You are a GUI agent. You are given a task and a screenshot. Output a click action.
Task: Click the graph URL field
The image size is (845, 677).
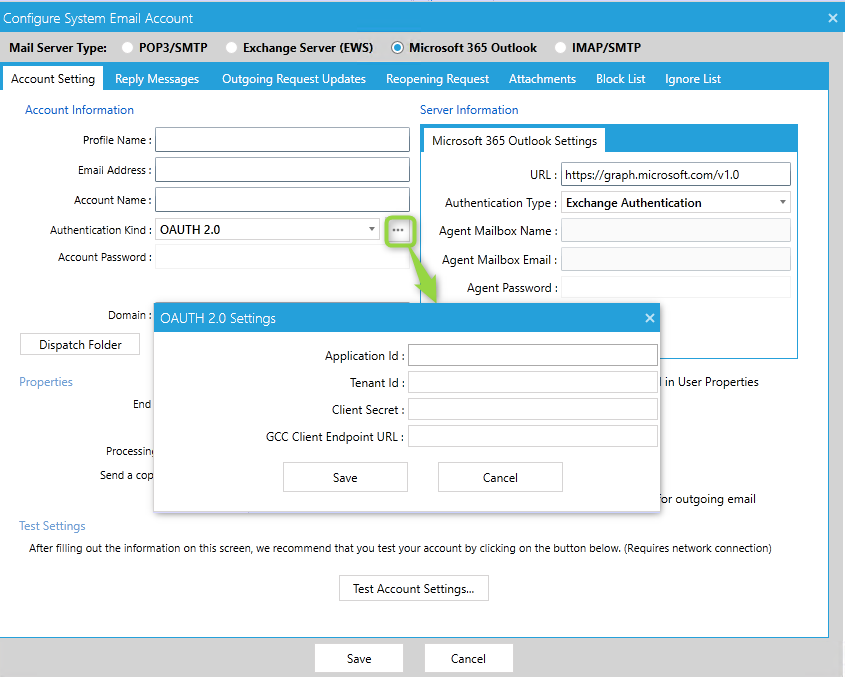(x=676, y=175)
